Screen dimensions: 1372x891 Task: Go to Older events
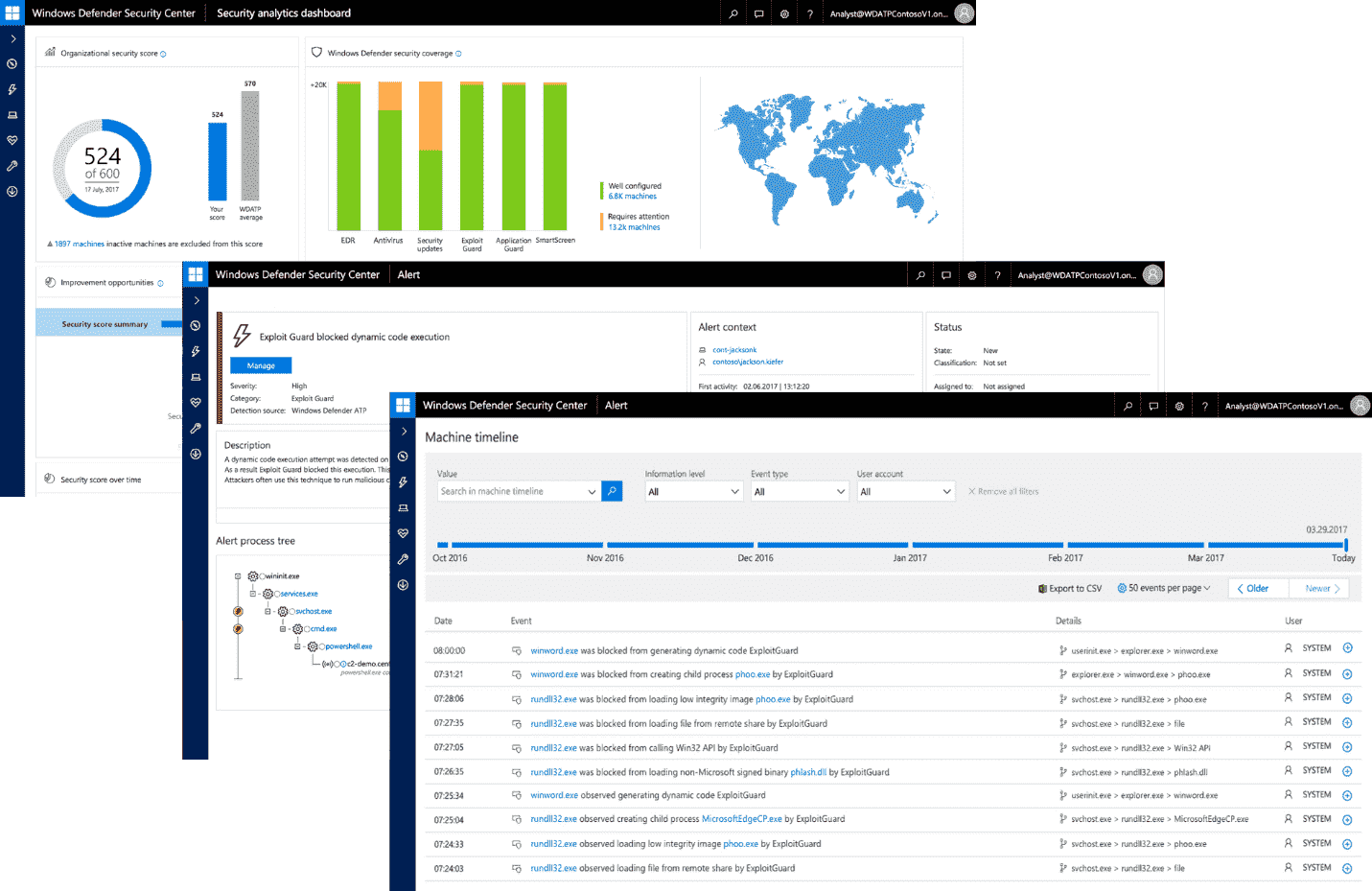coord(1253,588)
